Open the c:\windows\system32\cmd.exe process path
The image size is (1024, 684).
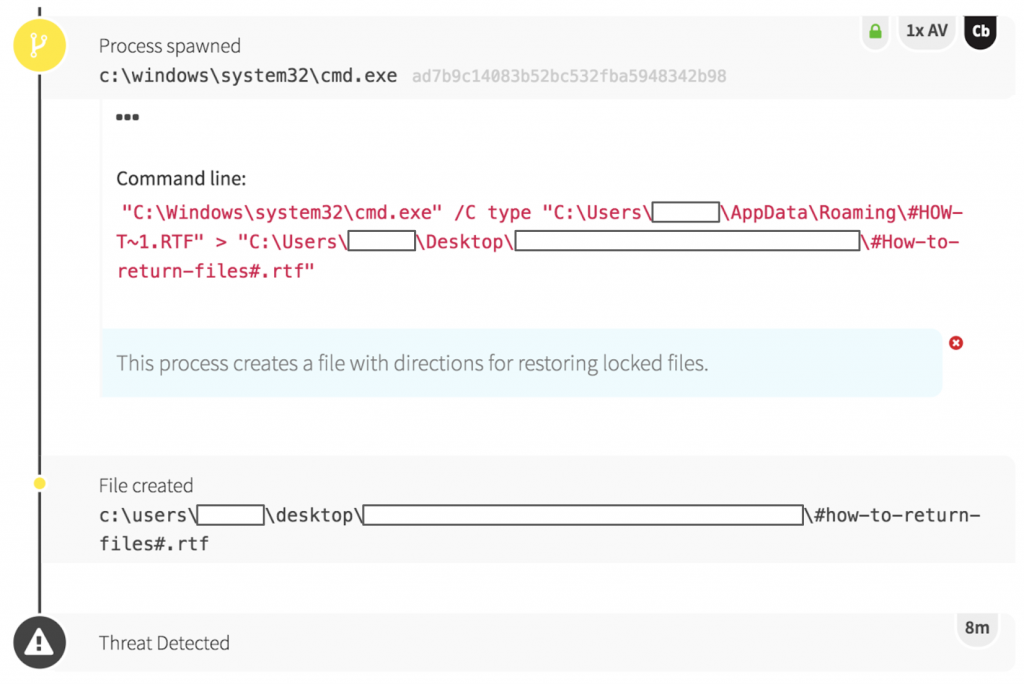(248, 76)
